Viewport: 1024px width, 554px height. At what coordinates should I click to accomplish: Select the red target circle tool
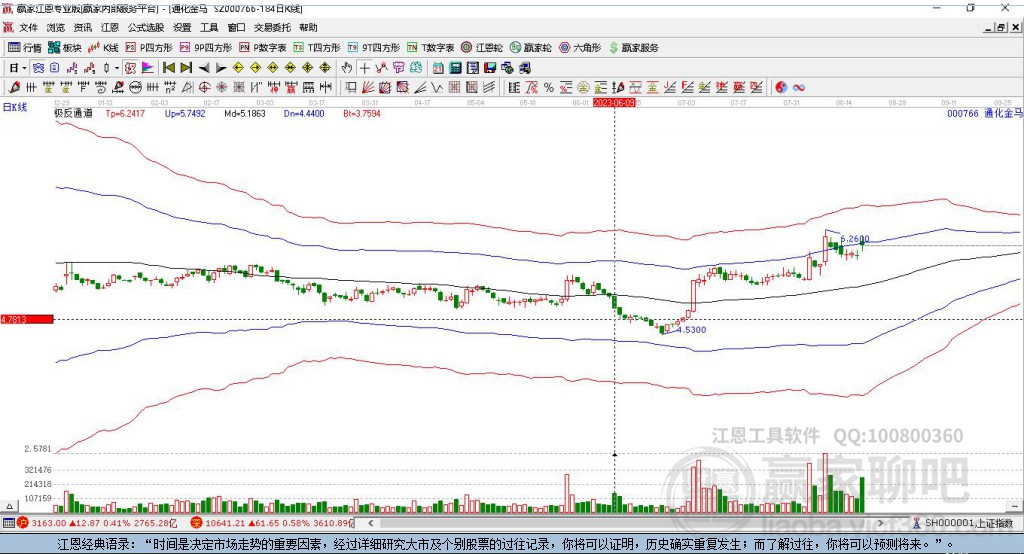tap(204, 88)
